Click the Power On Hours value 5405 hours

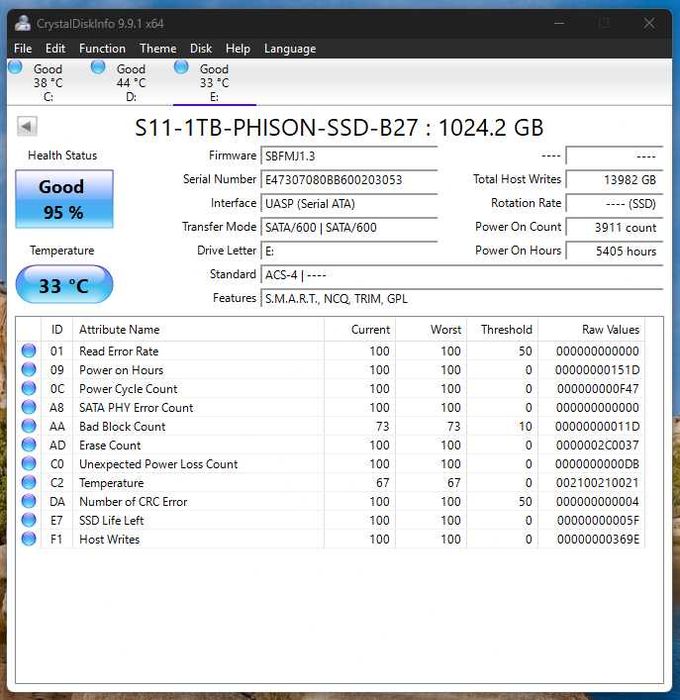614,250
